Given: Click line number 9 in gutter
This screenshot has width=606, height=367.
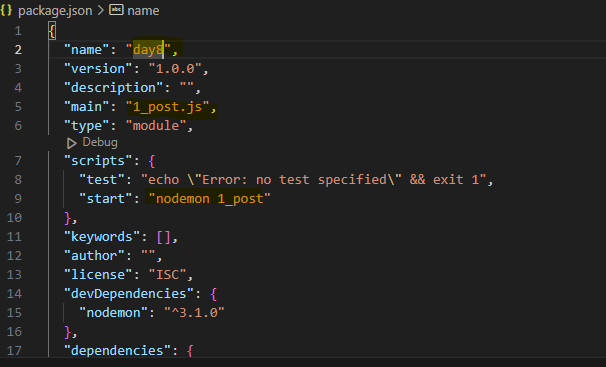Looking at the screenshot, I should pos(18,199).
